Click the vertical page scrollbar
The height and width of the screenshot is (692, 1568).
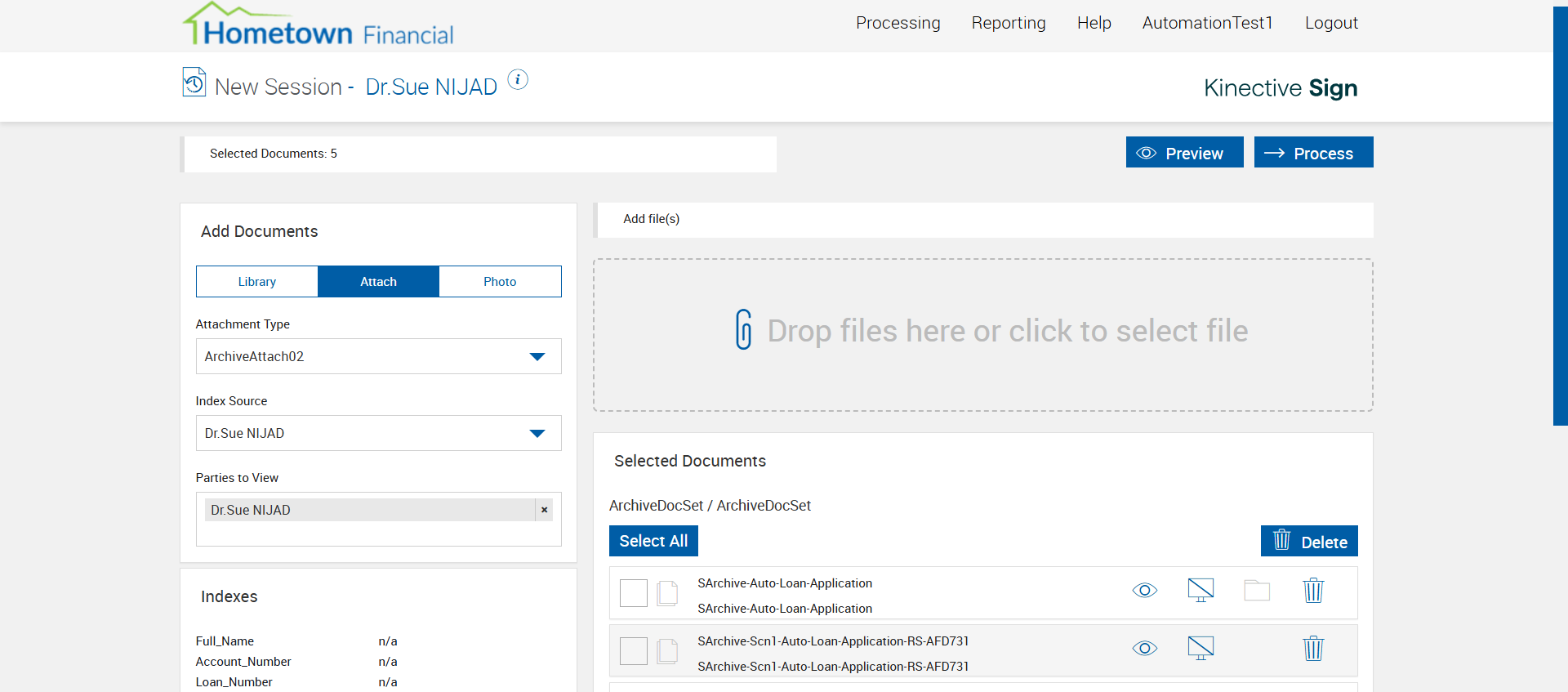1561,216
